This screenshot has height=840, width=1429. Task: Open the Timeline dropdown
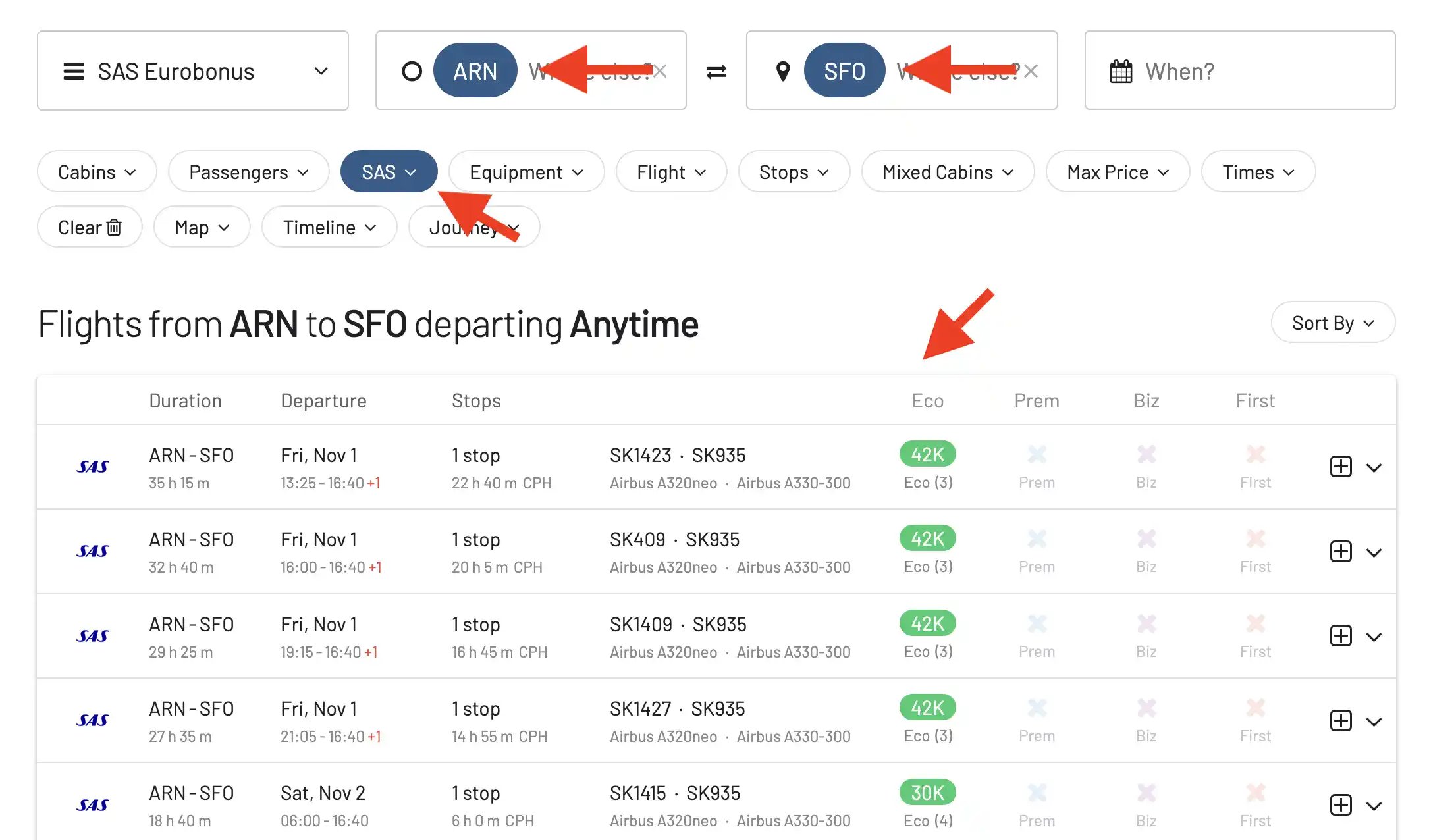[329, 227]
